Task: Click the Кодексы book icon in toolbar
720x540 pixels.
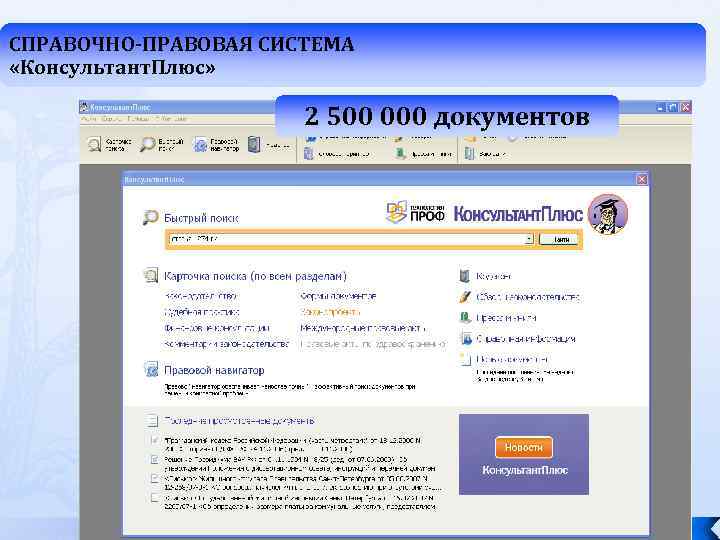Action: pos(254,145)
